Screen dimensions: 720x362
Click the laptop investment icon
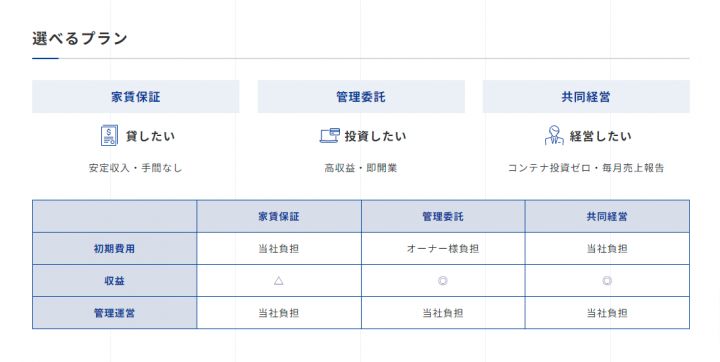(329, 136)
